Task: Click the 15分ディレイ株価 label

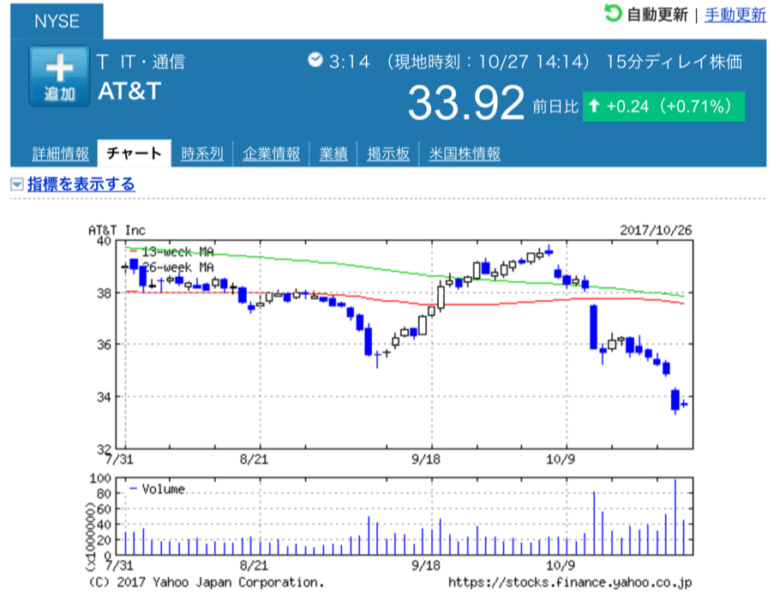Action: coord(674,62)
